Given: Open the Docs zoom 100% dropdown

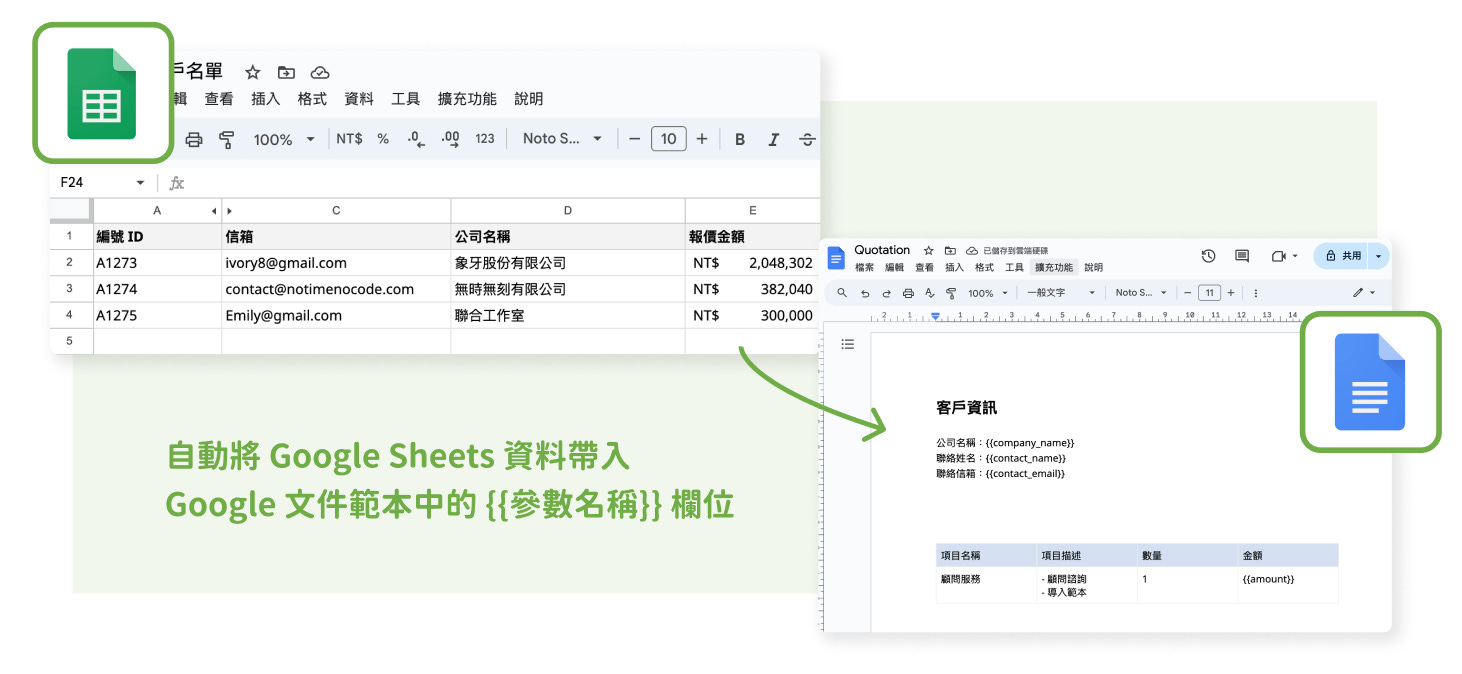Looking at the screenshot, I should pyautogui.click(x=987, y=293).
